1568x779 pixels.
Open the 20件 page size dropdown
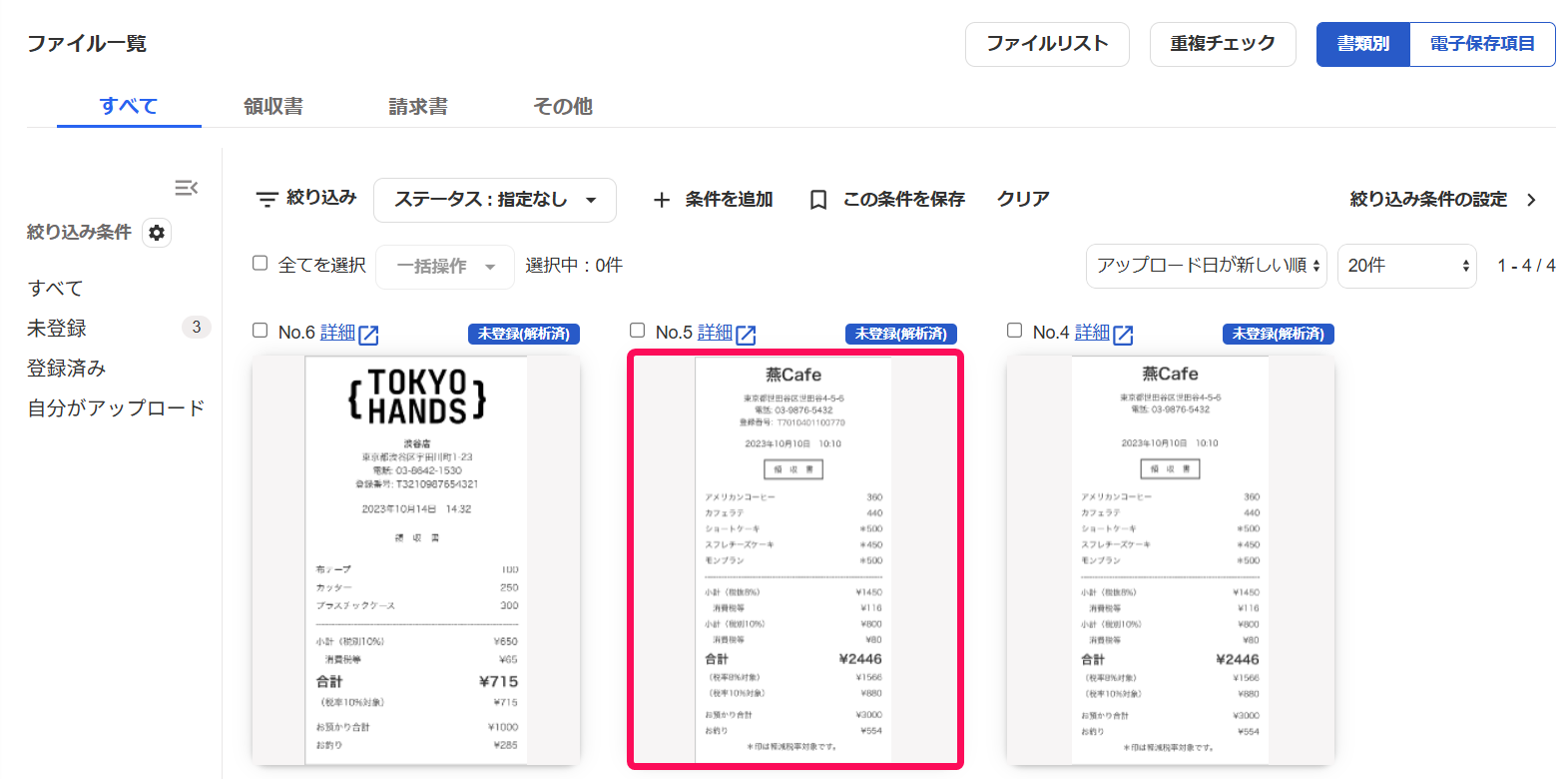point(1407,266)
